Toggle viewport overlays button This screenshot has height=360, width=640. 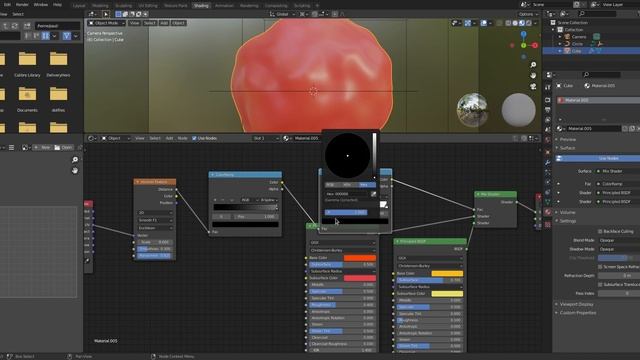point(484,23)
